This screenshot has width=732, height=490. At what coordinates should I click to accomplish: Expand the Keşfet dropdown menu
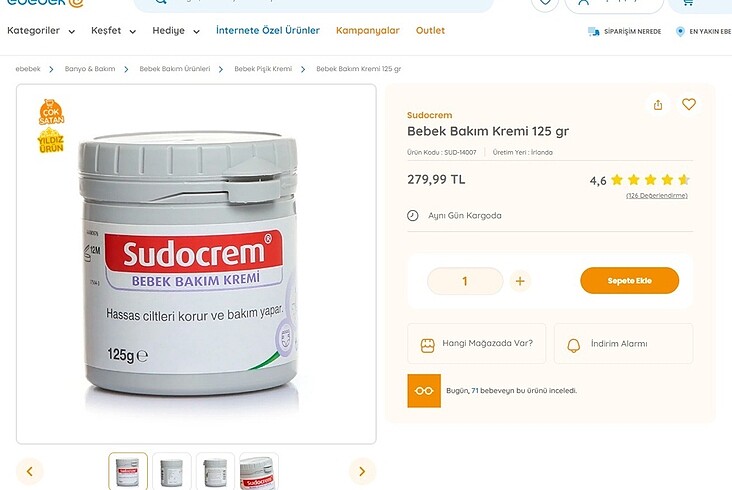point(113,31)
